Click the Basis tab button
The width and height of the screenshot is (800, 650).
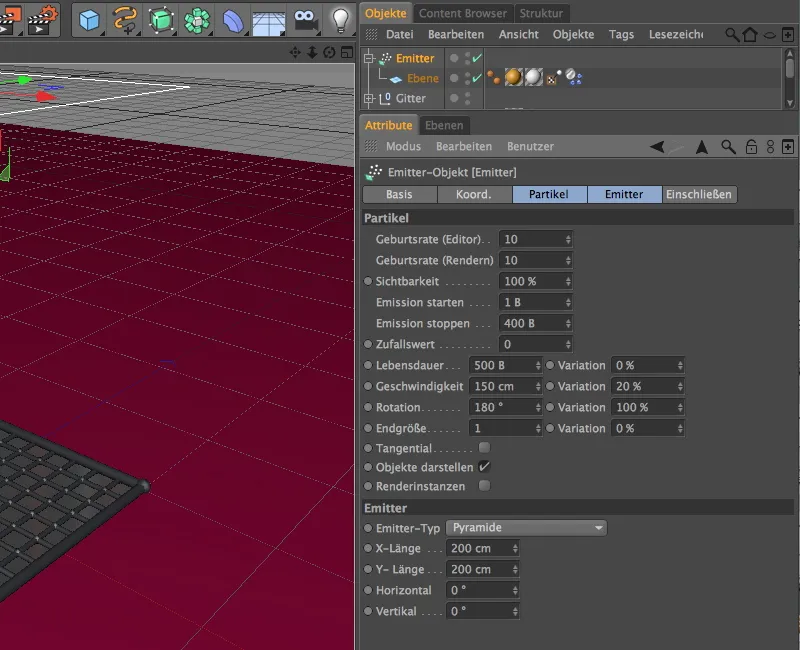coord(399,194)
